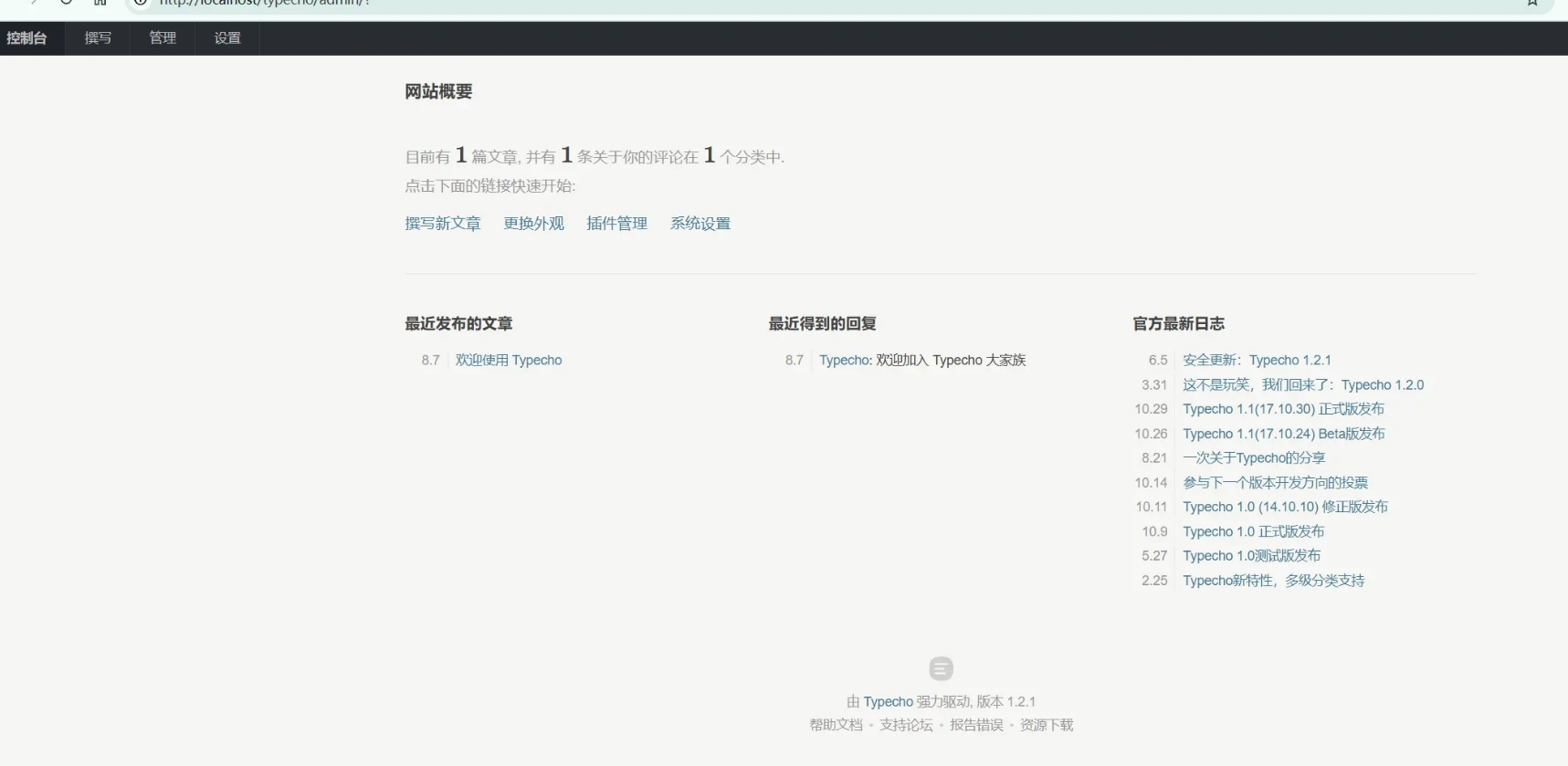Open the post 欢迎使用 Typecho
The width and height of the screenshot is (1568, 766).
(509, 361)
